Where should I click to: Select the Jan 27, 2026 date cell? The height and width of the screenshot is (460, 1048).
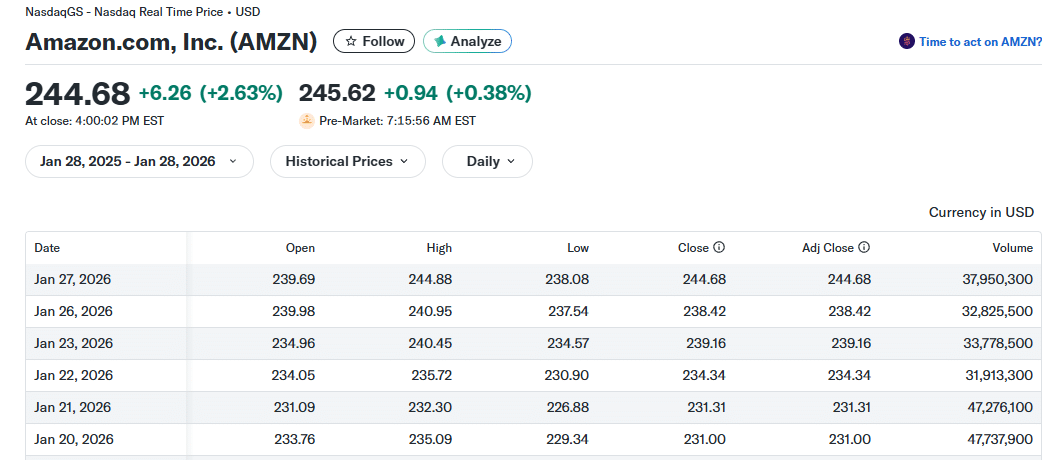[73, 279]
